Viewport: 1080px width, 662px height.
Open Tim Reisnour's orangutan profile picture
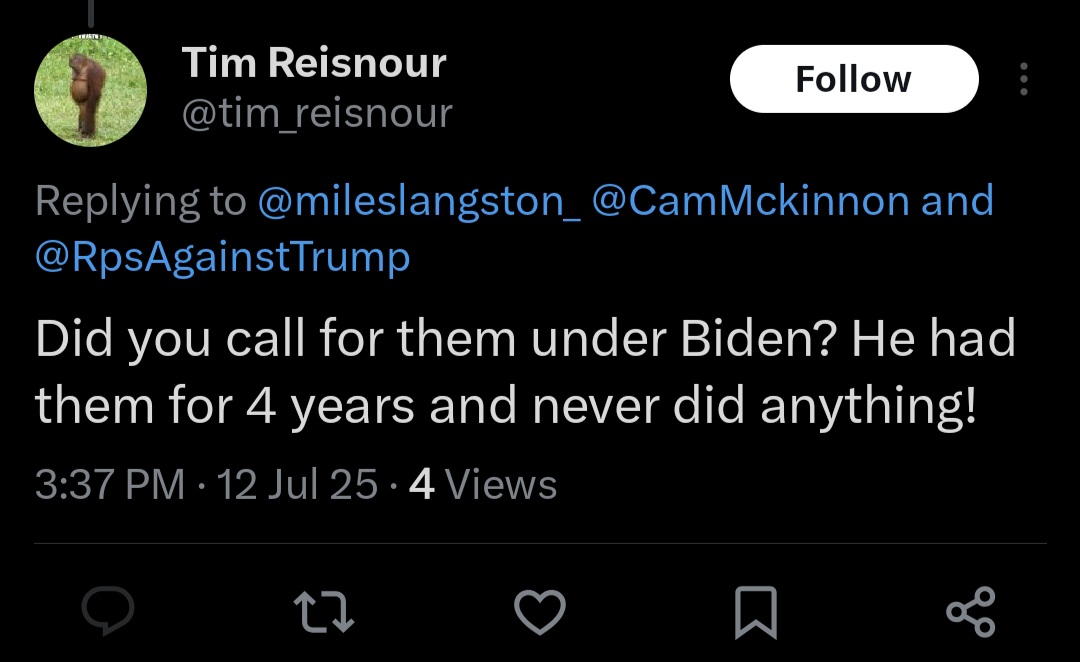pos(90,90)
